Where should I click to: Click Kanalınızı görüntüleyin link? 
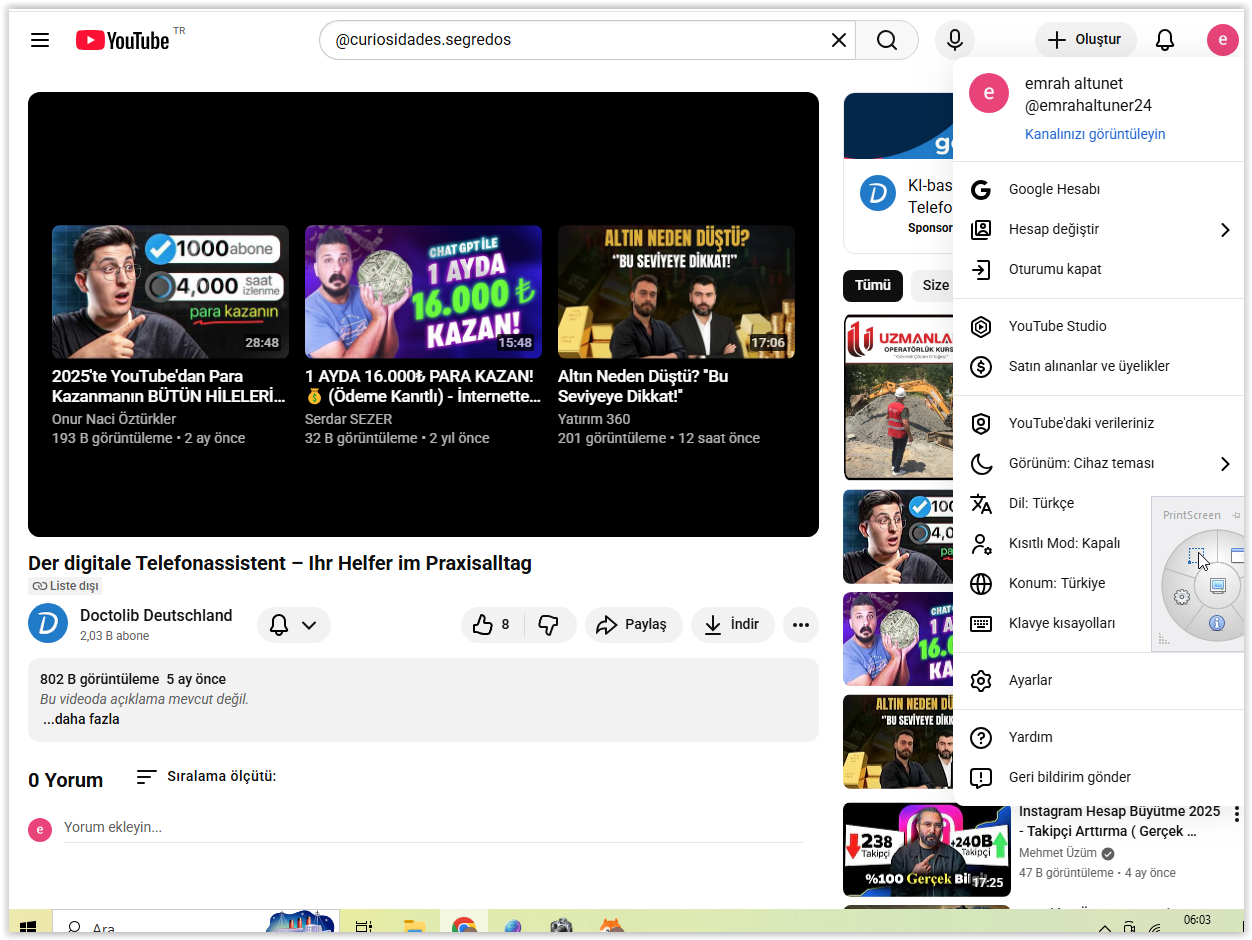coord(1095,134)
